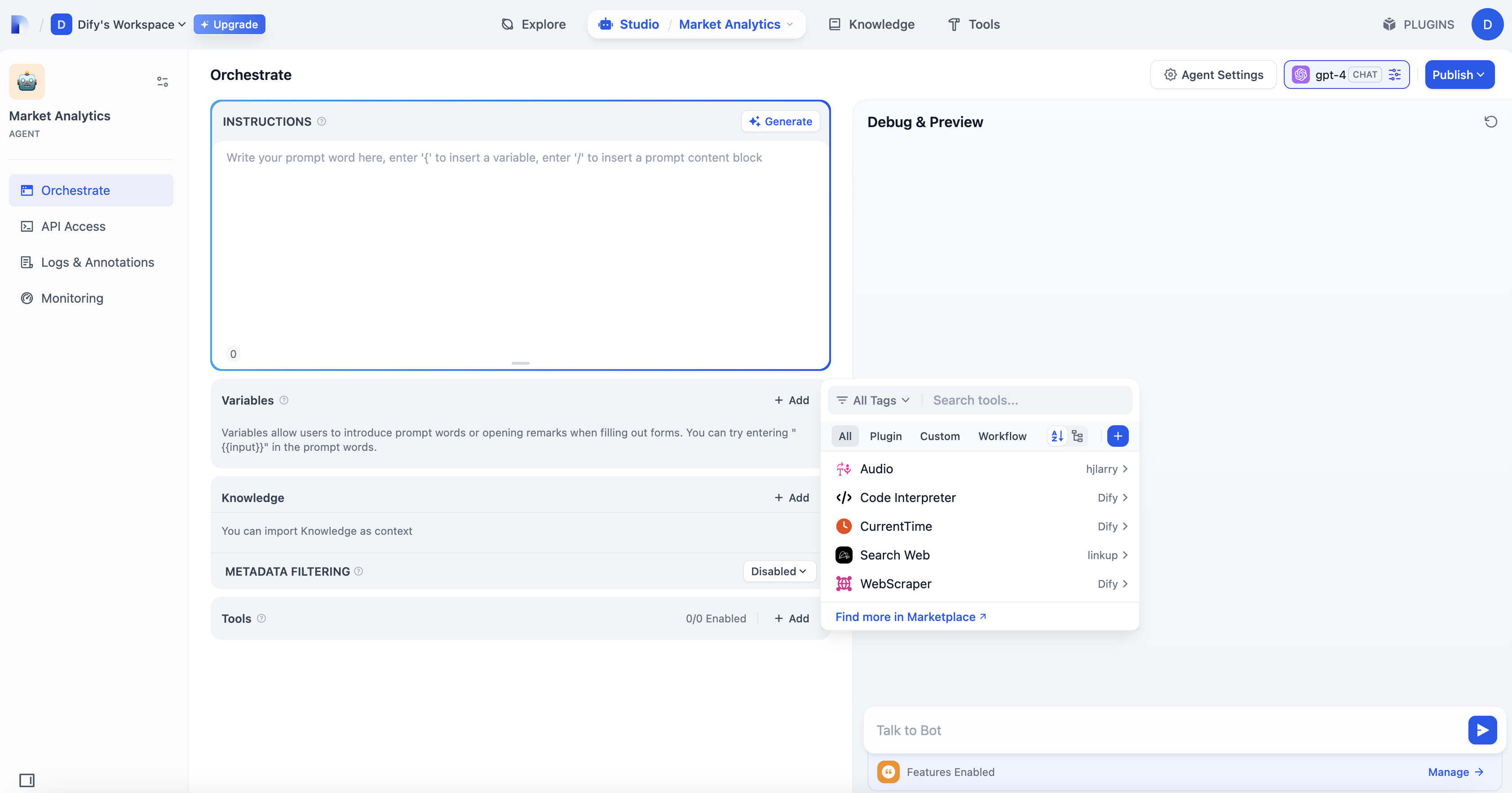Viewport: 1512px width, 793px height.
Task: Open the METADATA FILTERING Disabled dropdown
Action: 778,571
